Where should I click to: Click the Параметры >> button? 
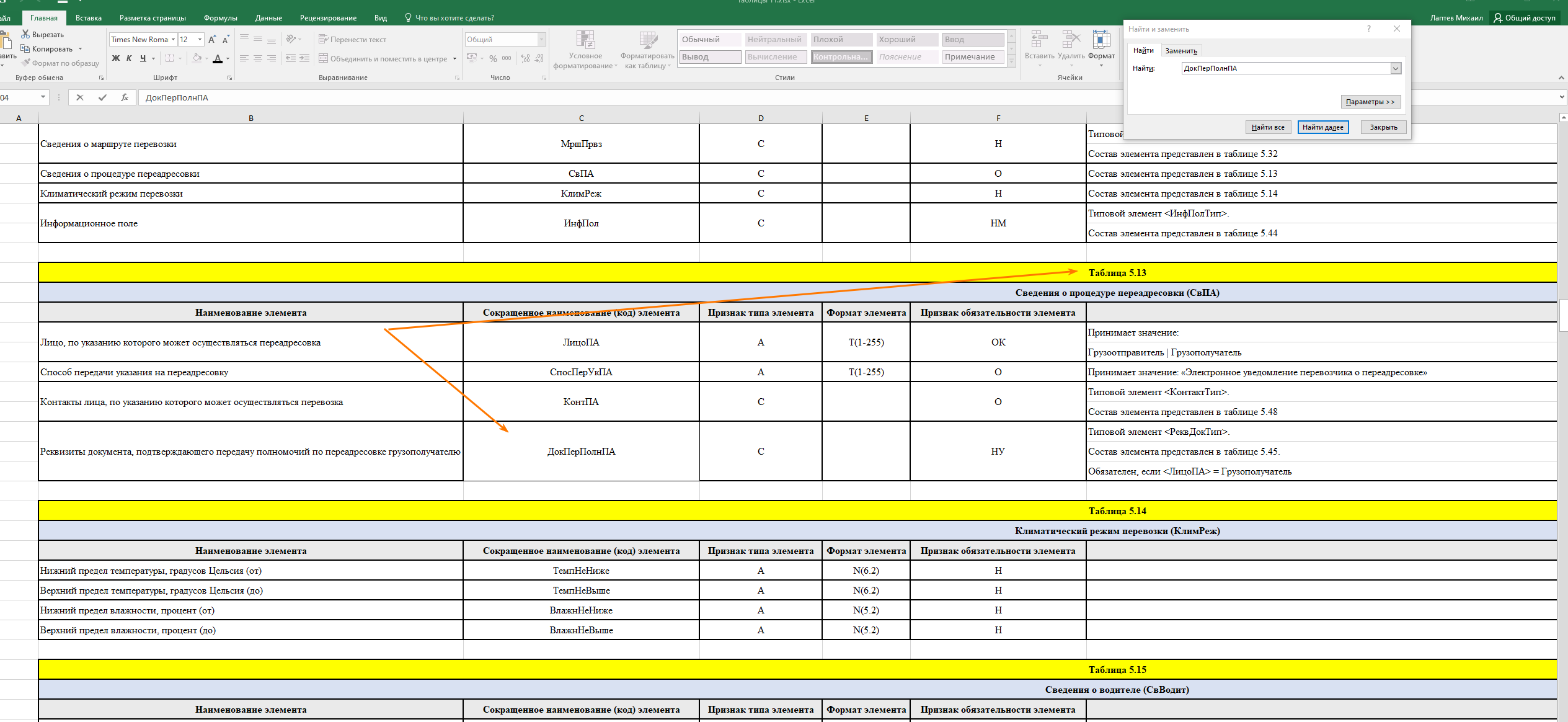click(1370, 102)
